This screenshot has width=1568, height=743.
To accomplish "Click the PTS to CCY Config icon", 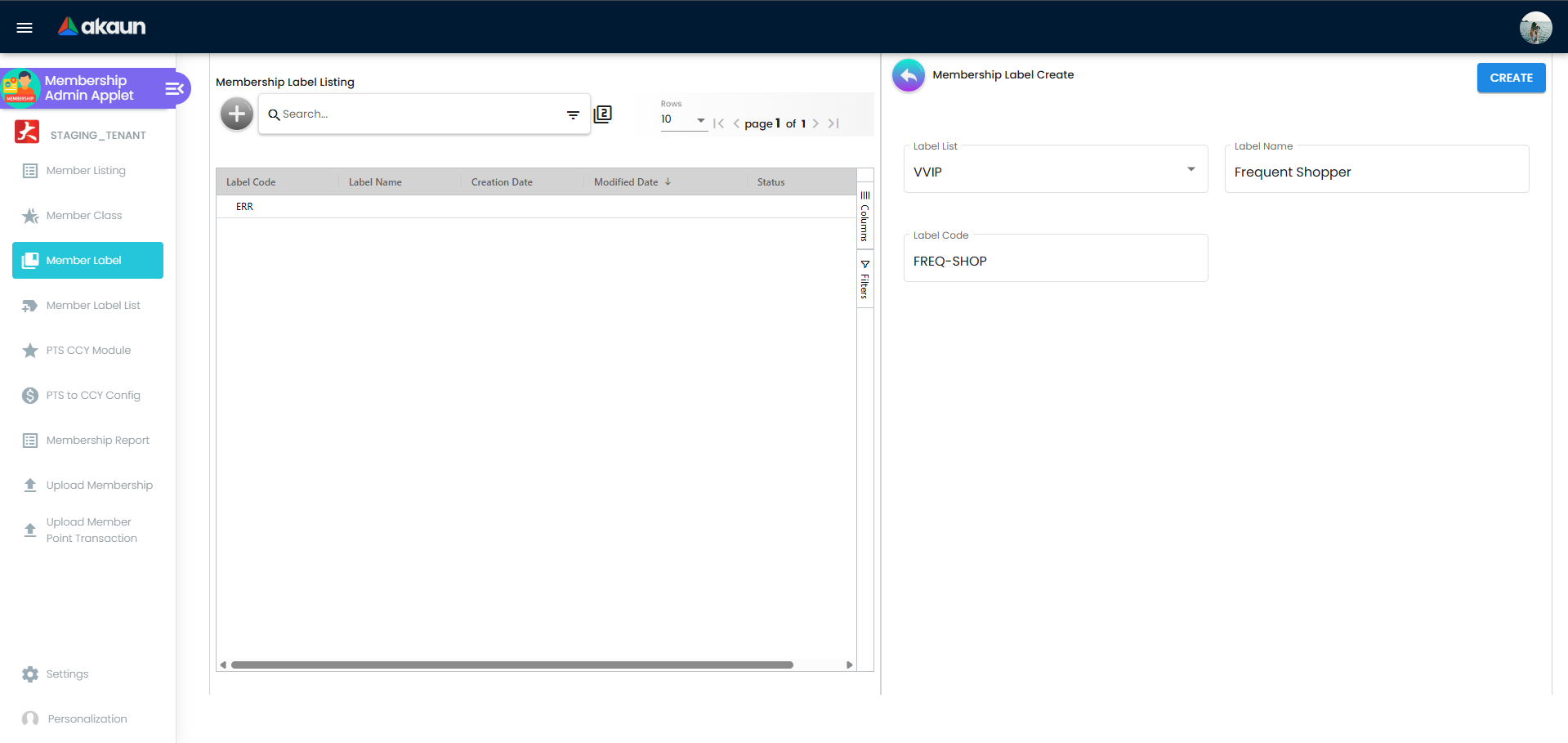I will [30, 395].
